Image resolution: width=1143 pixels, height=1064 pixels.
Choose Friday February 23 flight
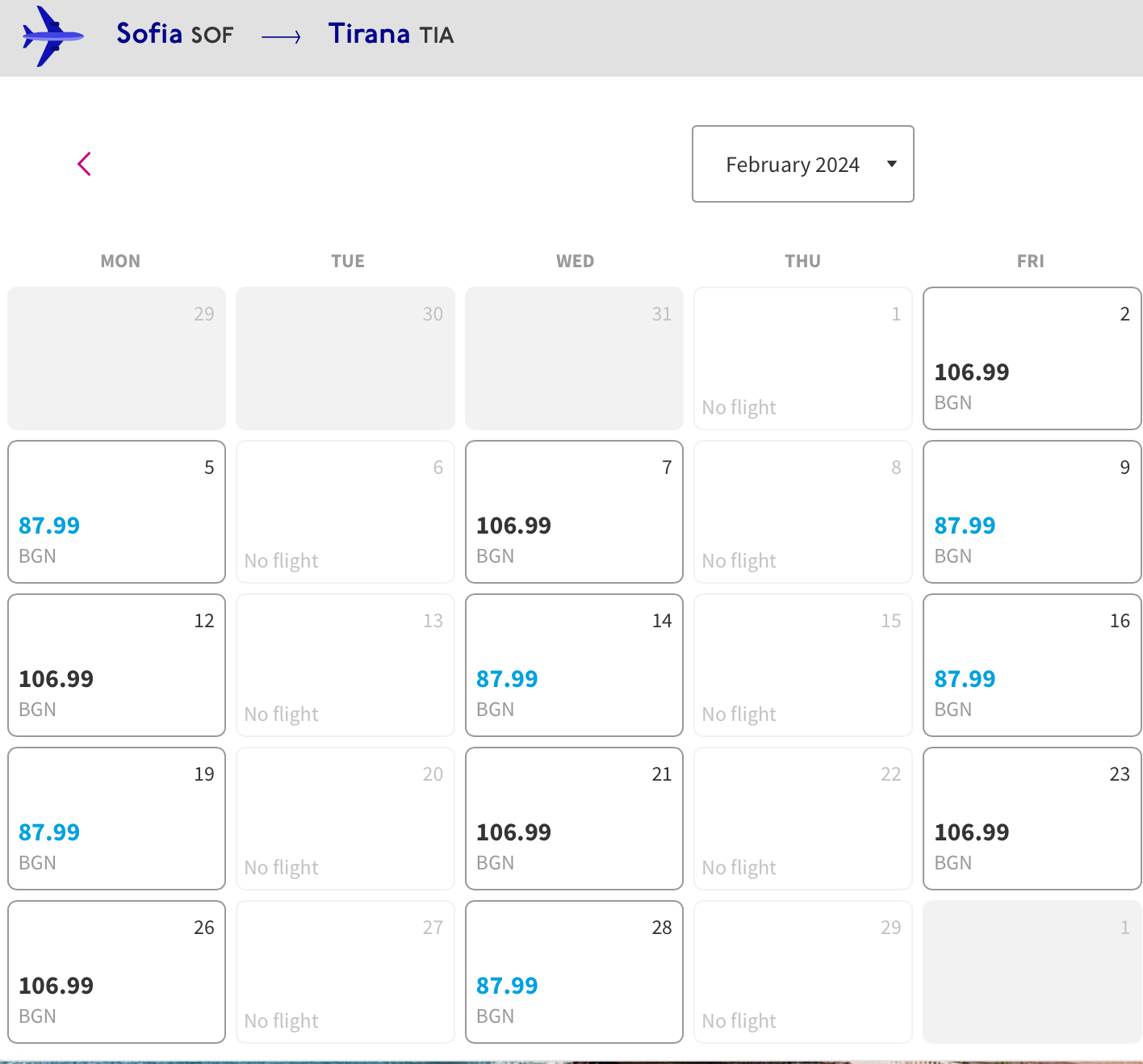1032,819
